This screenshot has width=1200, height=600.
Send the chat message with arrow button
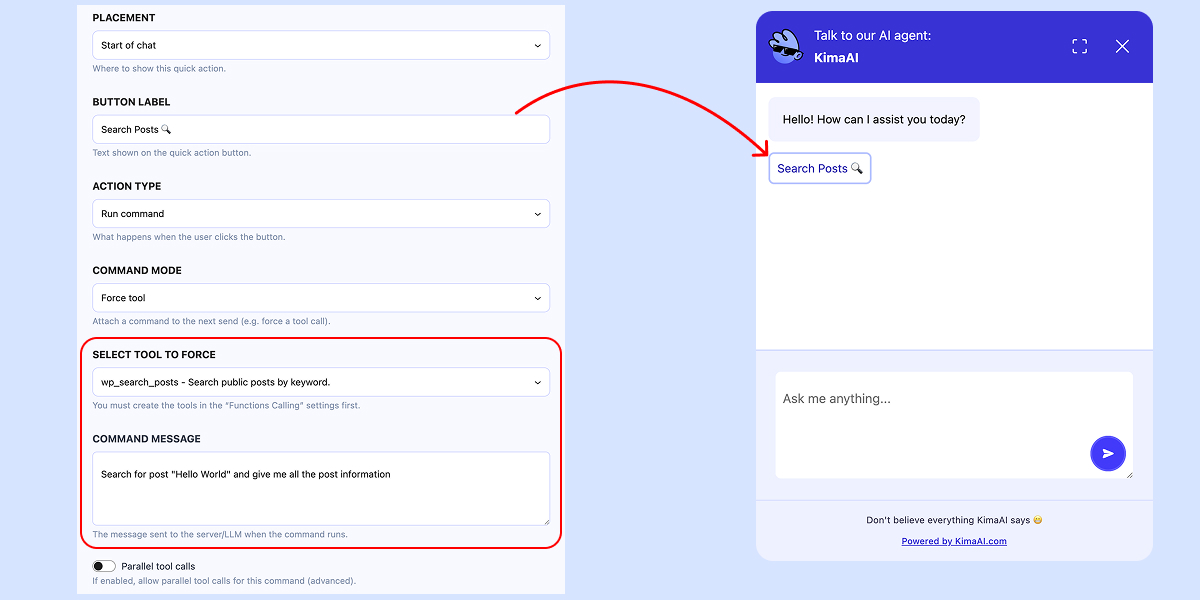pyautogui.click(x=1107, y=453)
